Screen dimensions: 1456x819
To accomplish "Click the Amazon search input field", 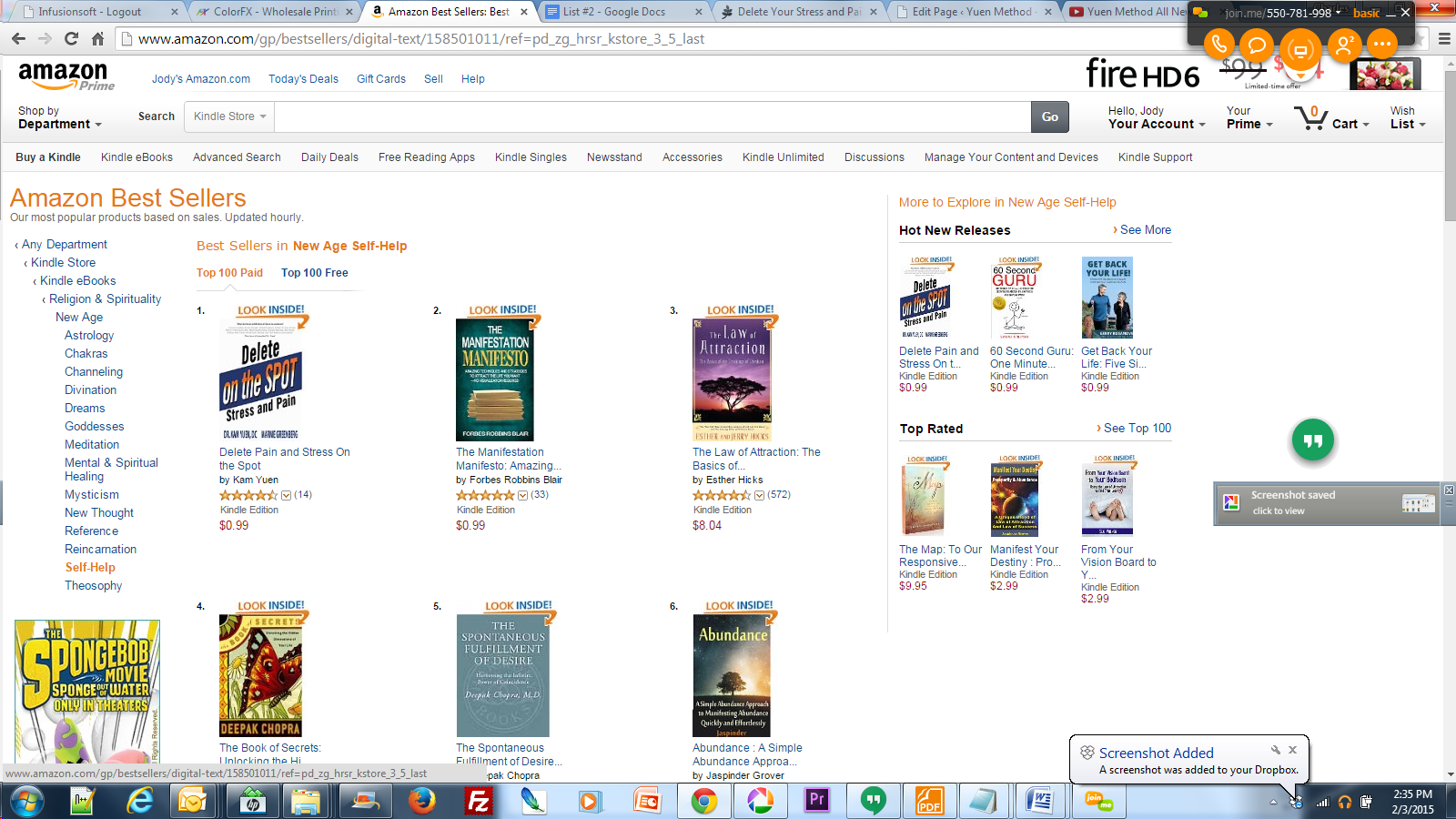I will tap(652, 116).
